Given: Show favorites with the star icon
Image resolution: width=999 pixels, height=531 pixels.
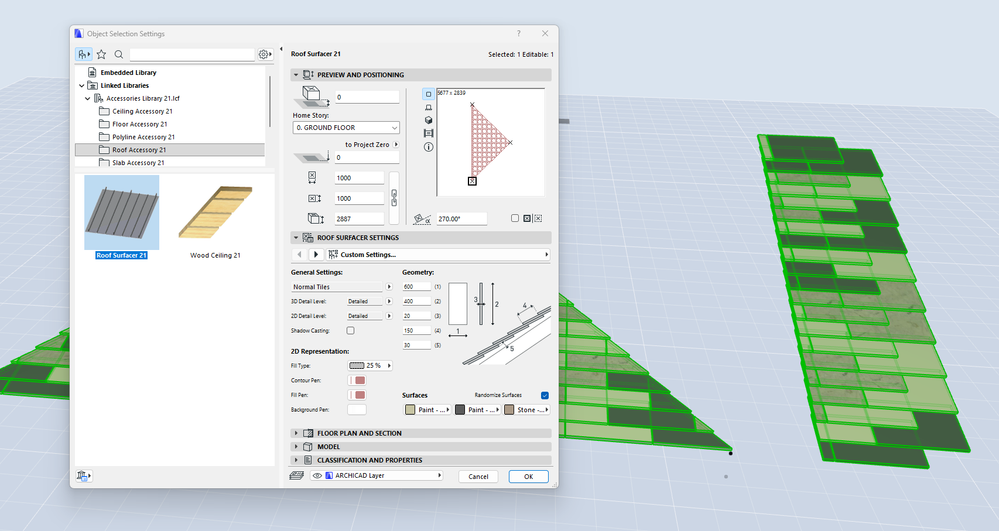Looking at the screenshot, I should [101, 55].
